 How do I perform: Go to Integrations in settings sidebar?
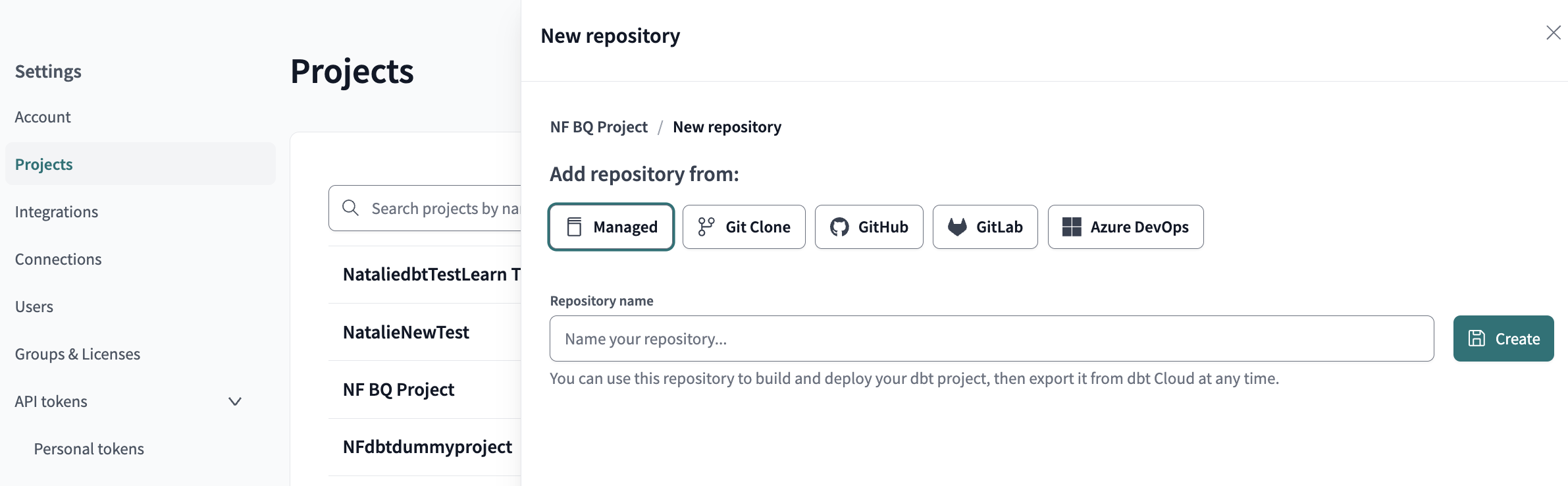[x=57, y=212]
